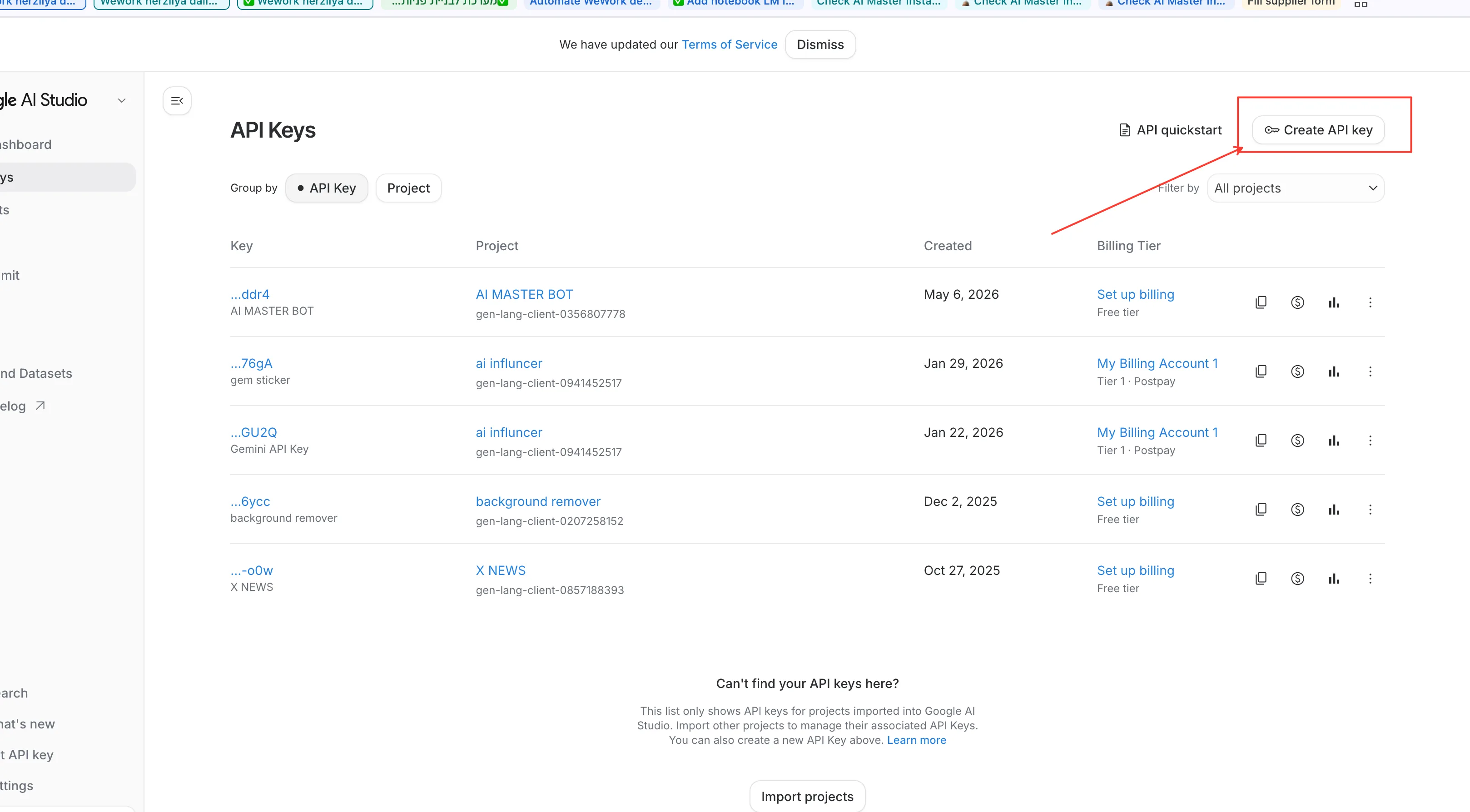Open the All projects filter dropdown

(x=1296, y=188)
